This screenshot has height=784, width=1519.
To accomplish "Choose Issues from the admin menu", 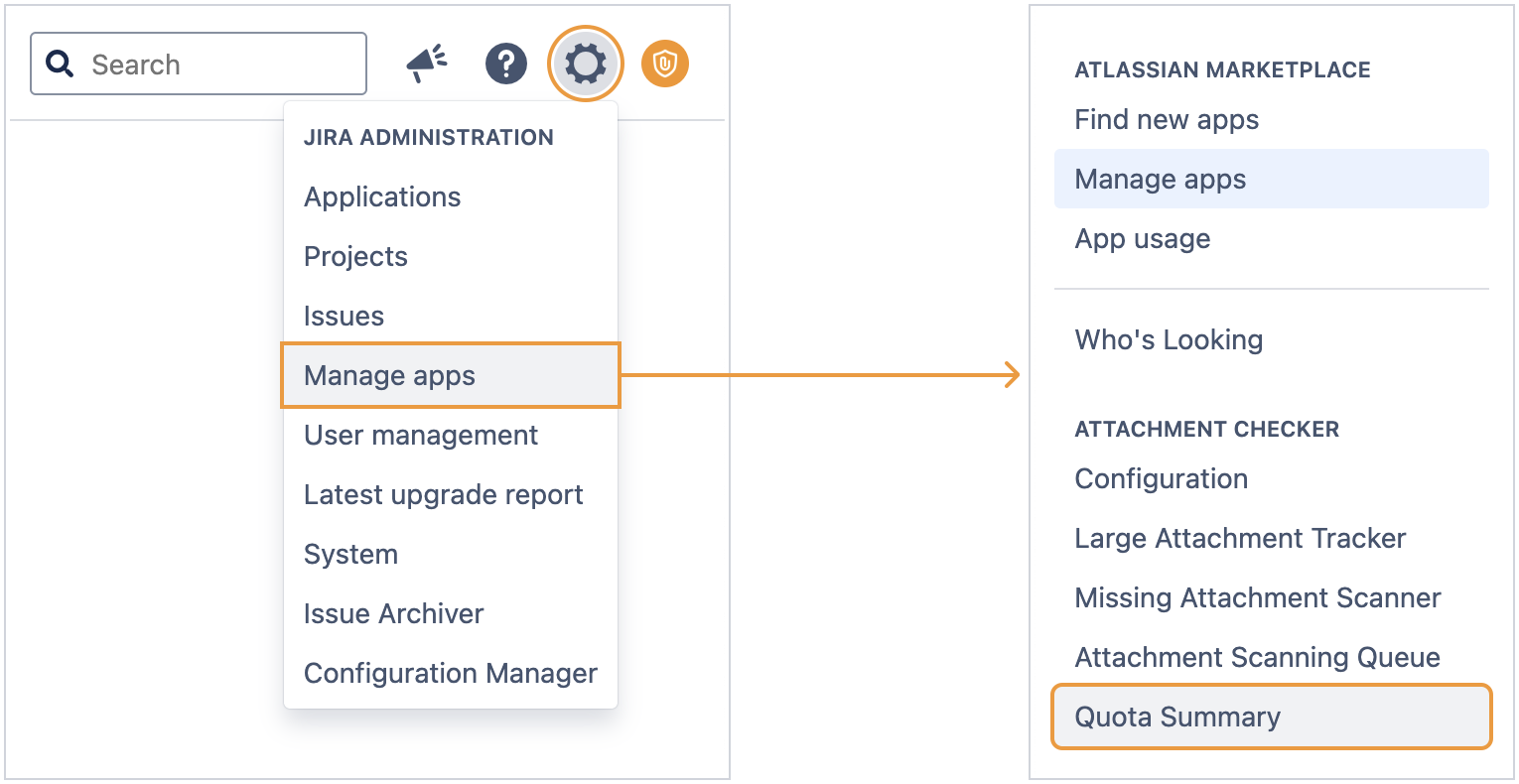I will point(344,317).
